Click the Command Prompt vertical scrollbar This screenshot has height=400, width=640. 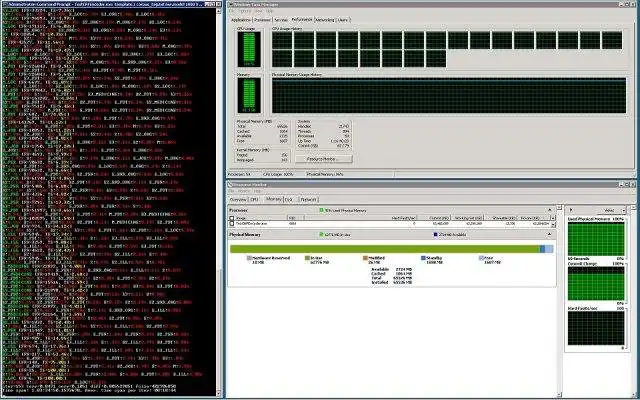coord(219,200)
